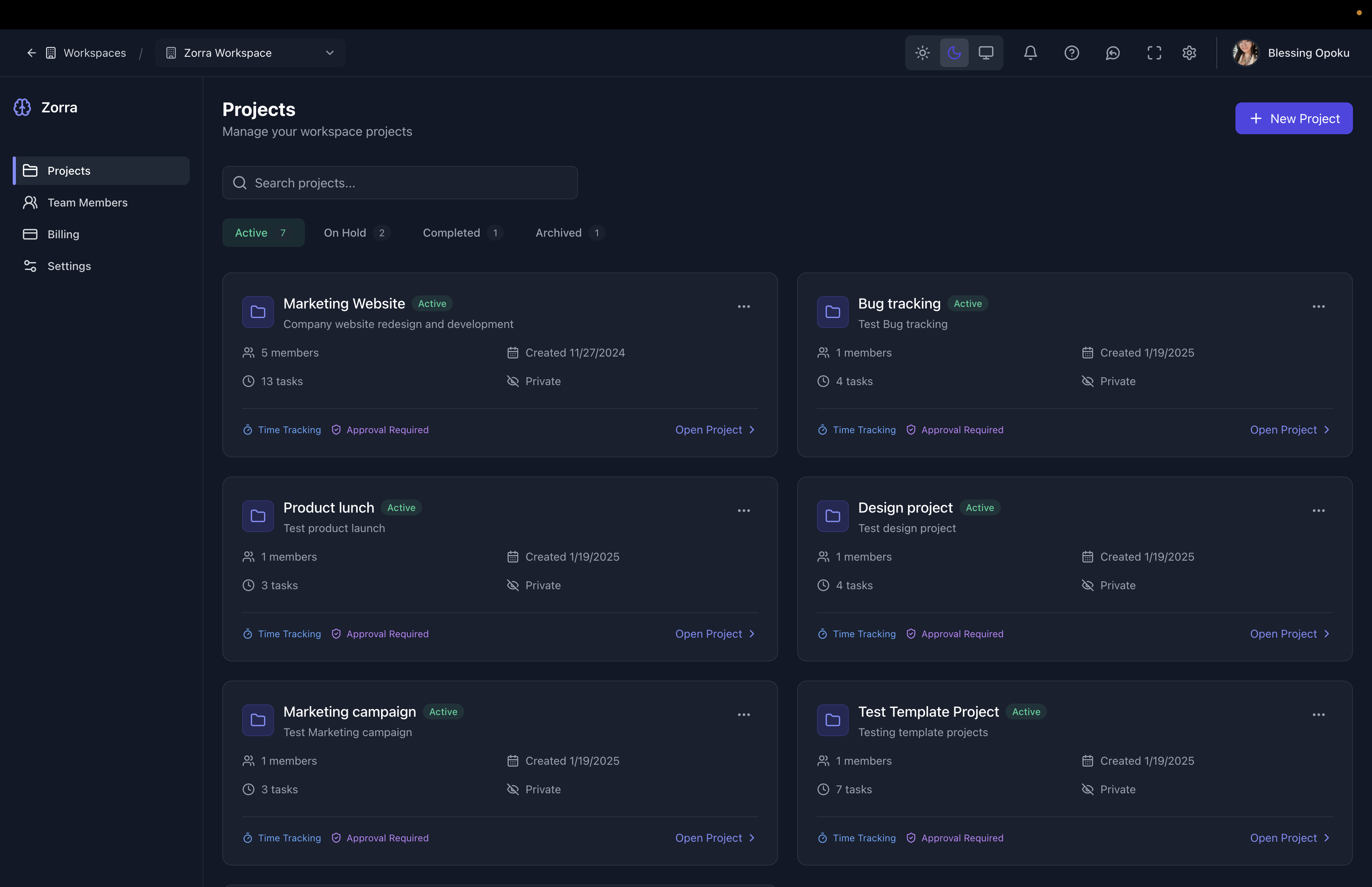The width and height of the screenshot is (1372, 887).
Task: Click Blessing Opoku's profile avatar
Action: [1245, 53]
